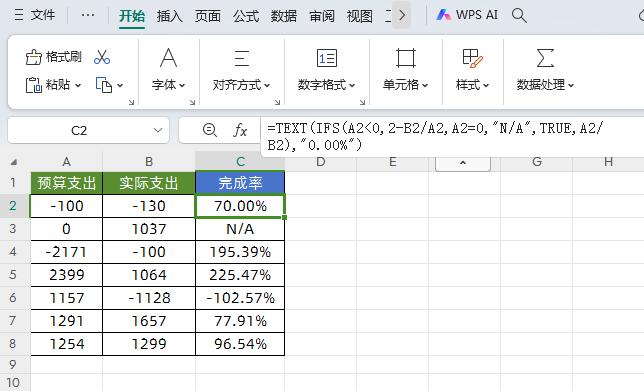The height and width of the screenshot is (391, 644).
Task: Click the select-all corner triangle
Action: coord(14,162)
